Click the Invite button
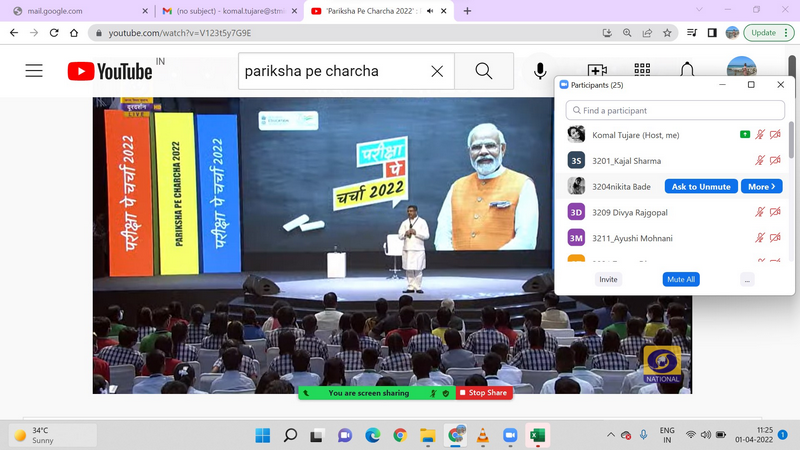 point(608,280)
